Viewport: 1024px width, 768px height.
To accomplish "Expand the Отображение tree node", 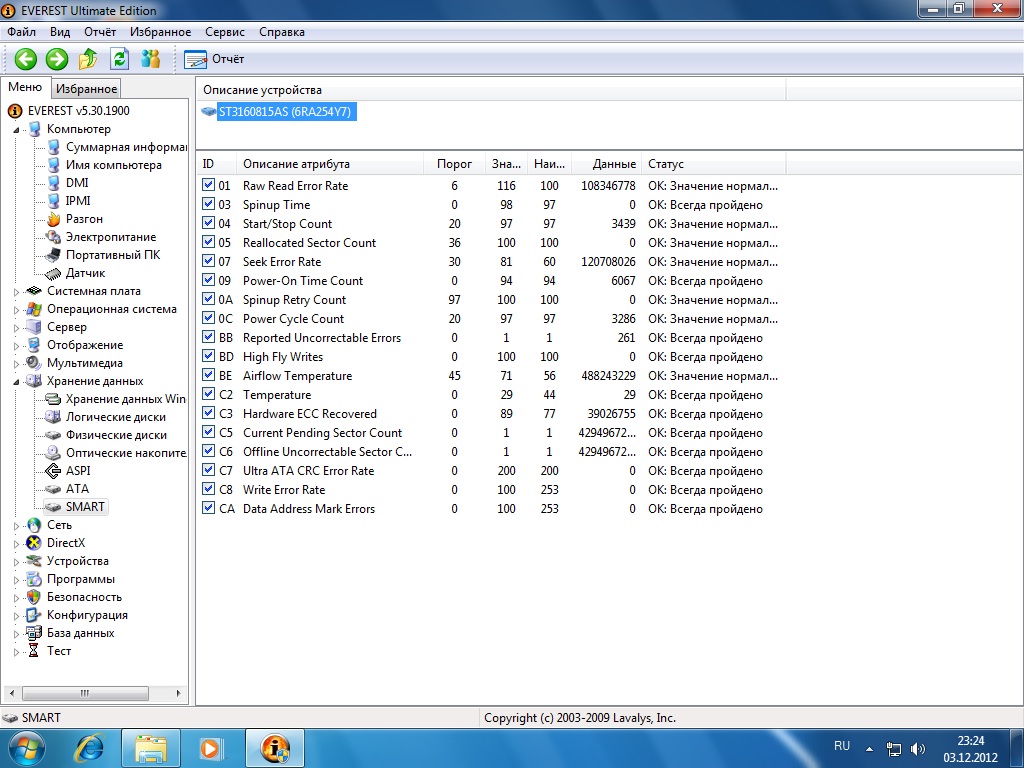I will [16, 346].
